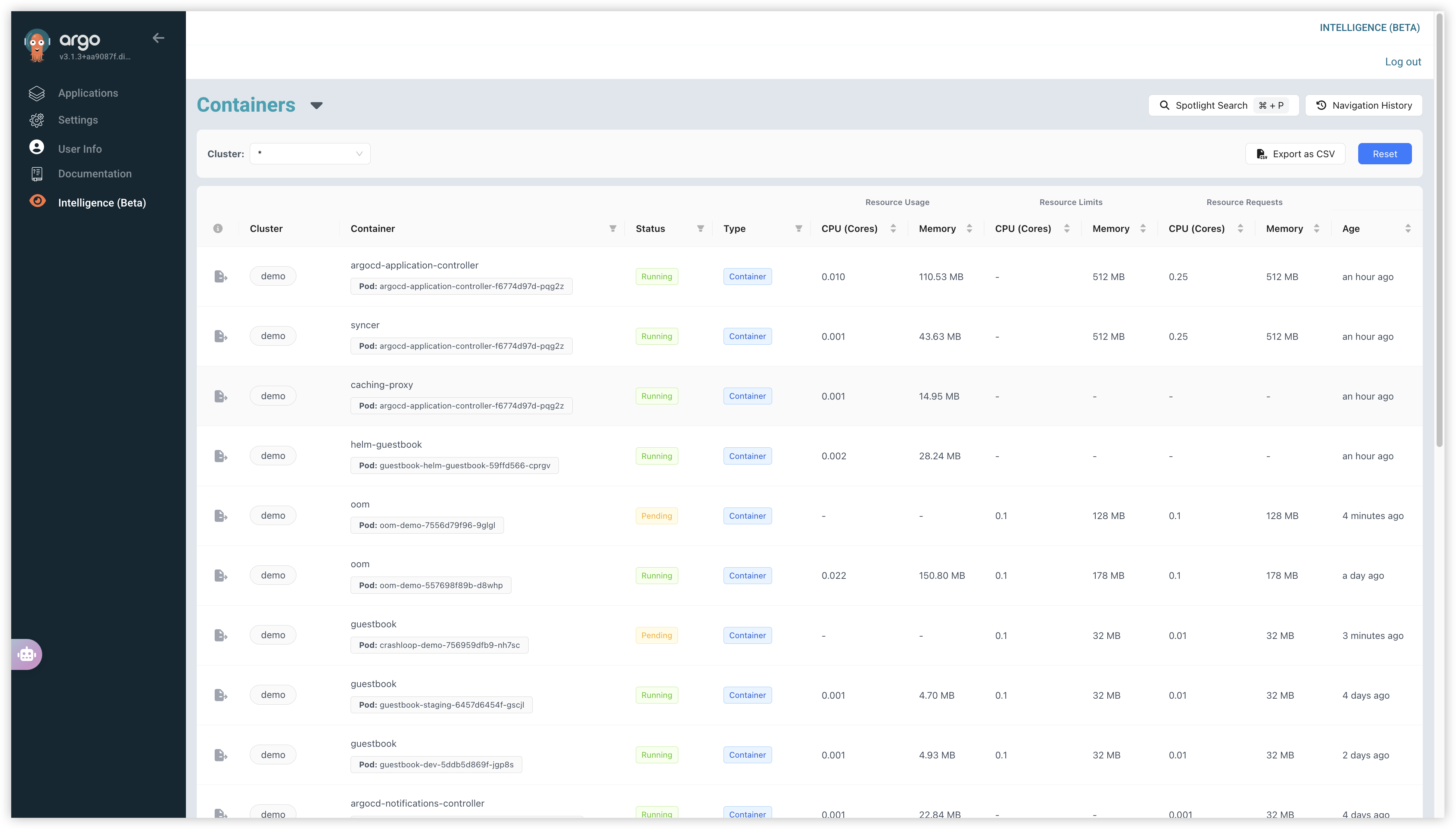This screenshot has width=1456, height=829.
Task: Open Status column filter icon
Action: click(x=700, y=228)
